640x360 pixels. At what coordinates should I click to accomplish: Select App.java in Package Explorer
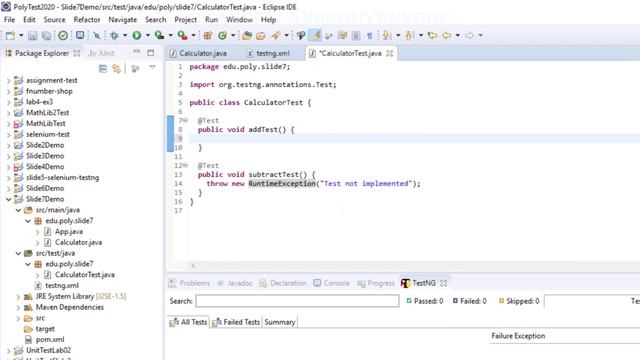(x=69, y=232)
